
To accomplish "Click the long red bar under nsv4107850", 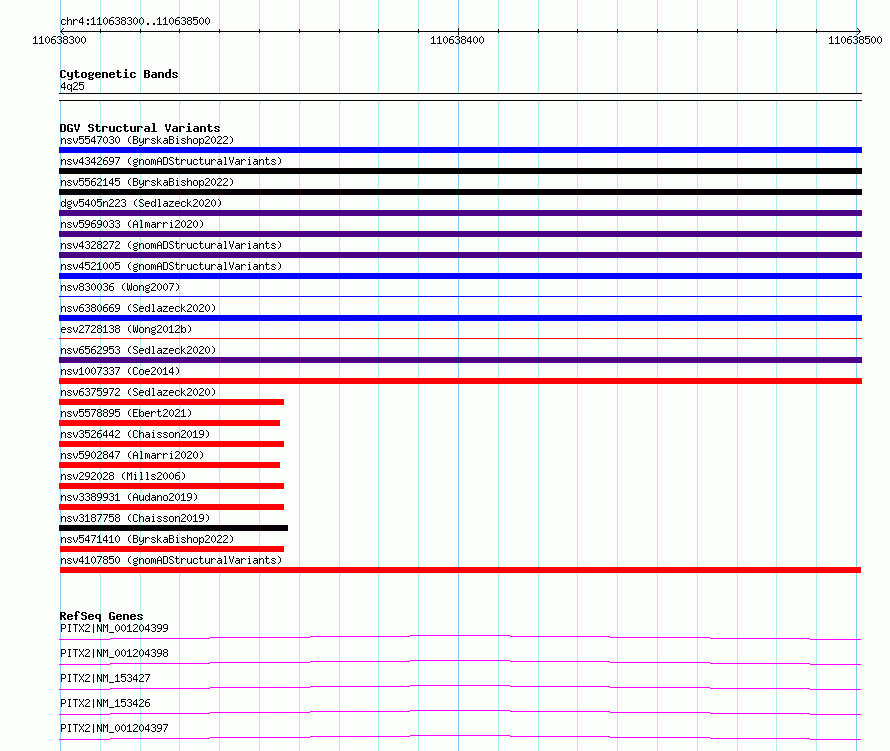I will pos(460,570).
